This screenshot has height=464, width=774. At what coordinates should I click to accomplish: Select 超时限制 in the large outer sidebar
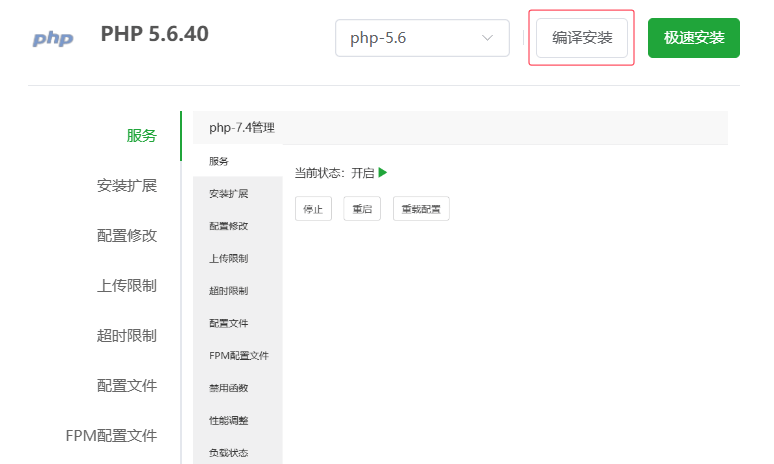tap(127, 336)
